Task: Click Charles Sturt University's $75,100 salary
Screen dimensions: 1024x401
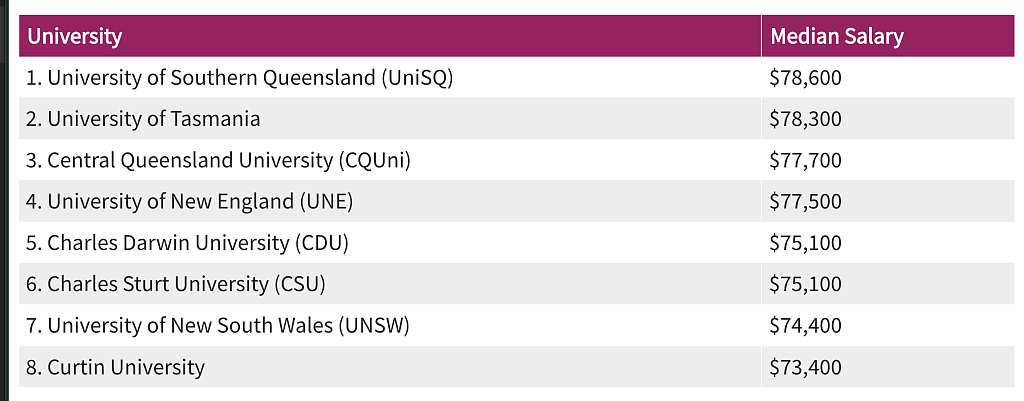Action: pos(805,284)
